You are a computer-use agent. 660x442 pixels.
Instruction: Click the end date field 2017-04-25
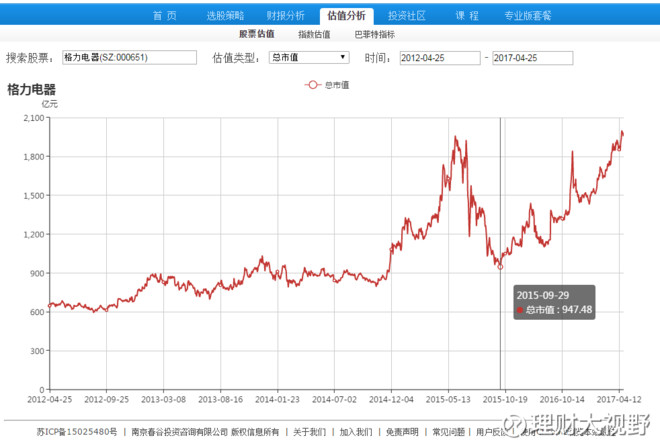click(532, 58)
